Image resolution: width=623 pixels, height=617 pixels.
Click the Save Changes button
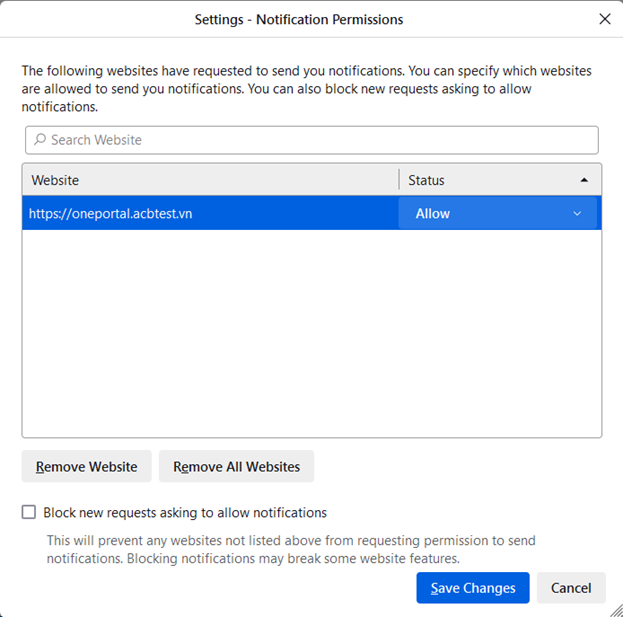[x=473, y=588]
